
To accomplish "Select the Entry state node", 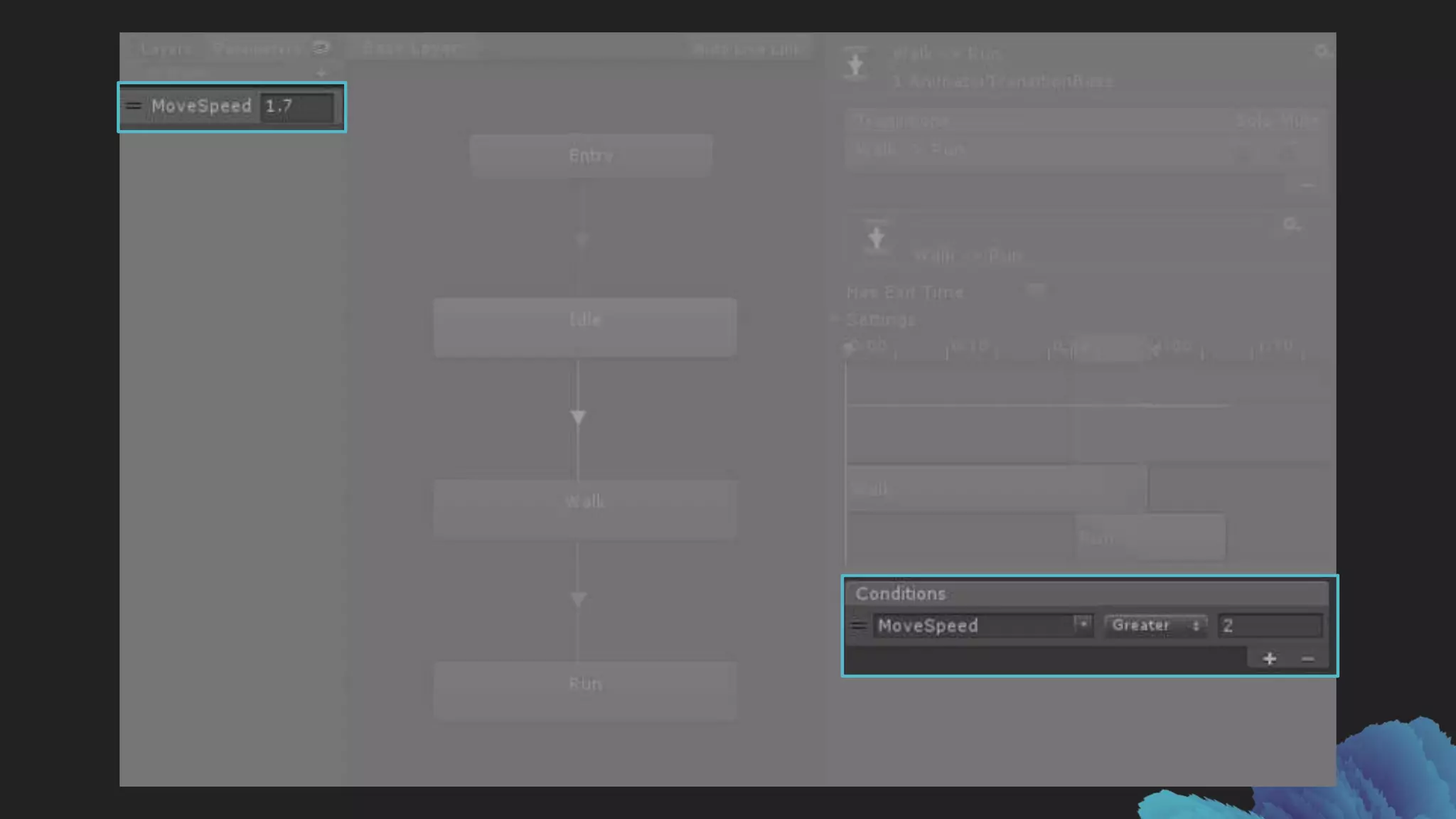I will [x=591, y=155].
